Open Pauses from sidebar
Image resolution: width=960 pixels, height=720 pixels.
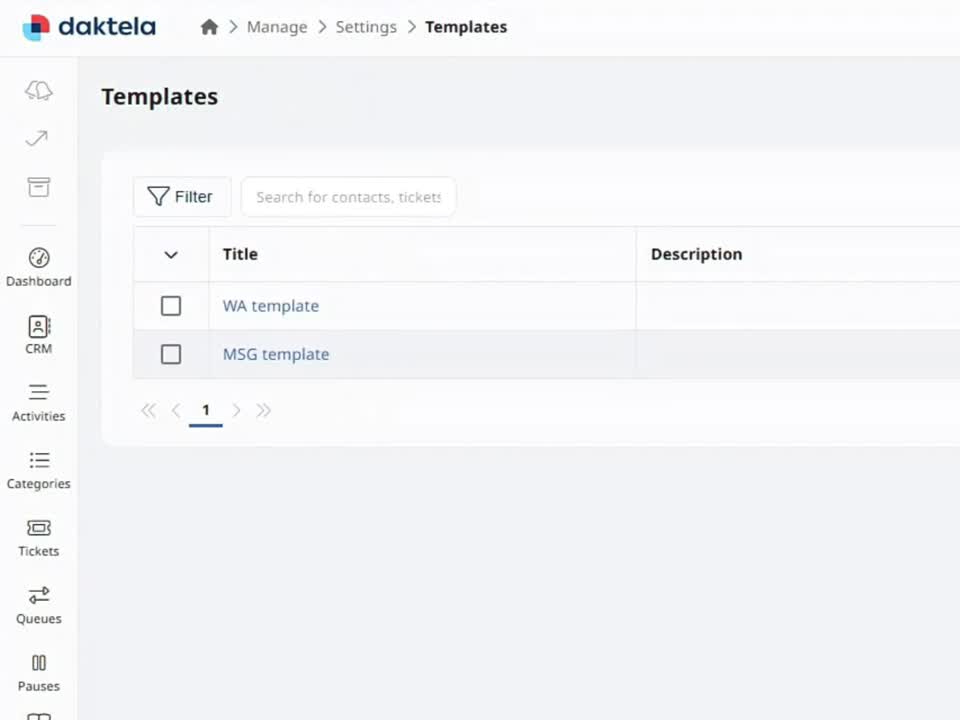coord(39,672)
